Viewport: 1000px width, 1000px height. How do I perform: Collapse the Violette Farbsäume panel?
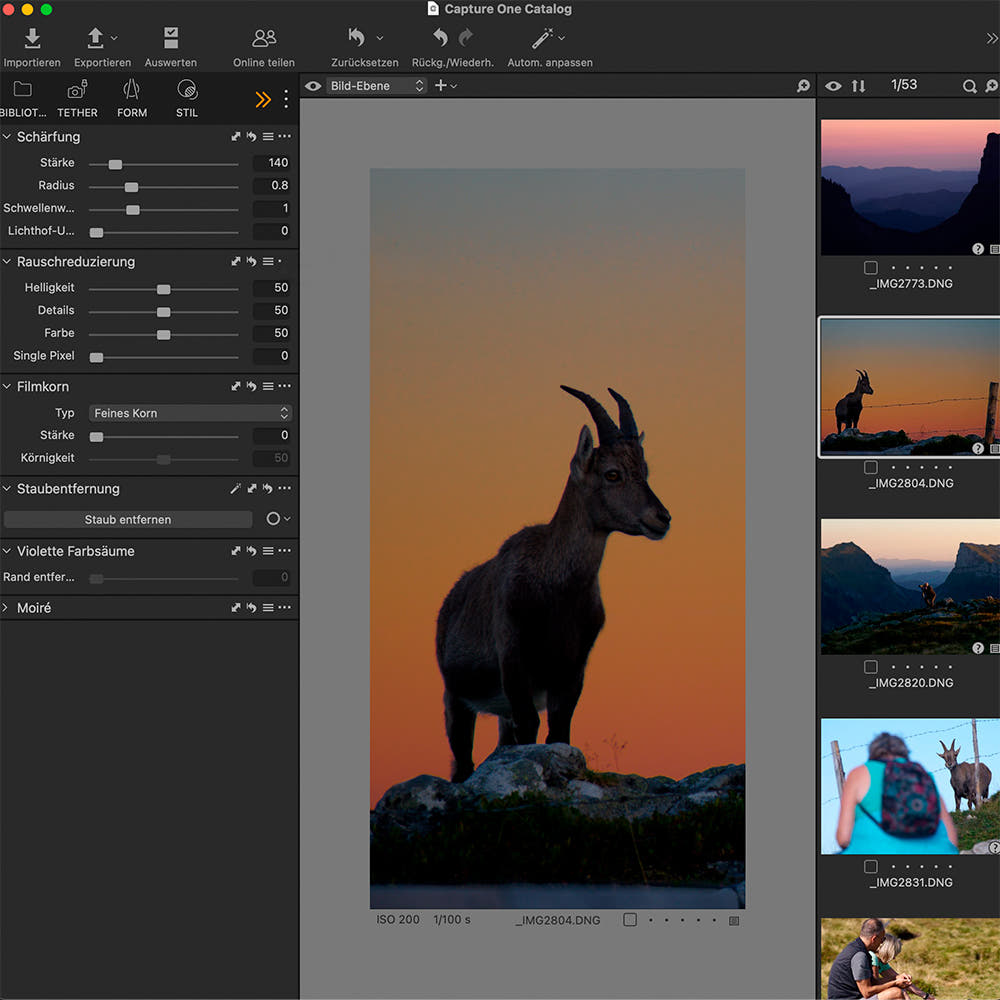click(7, 551)
